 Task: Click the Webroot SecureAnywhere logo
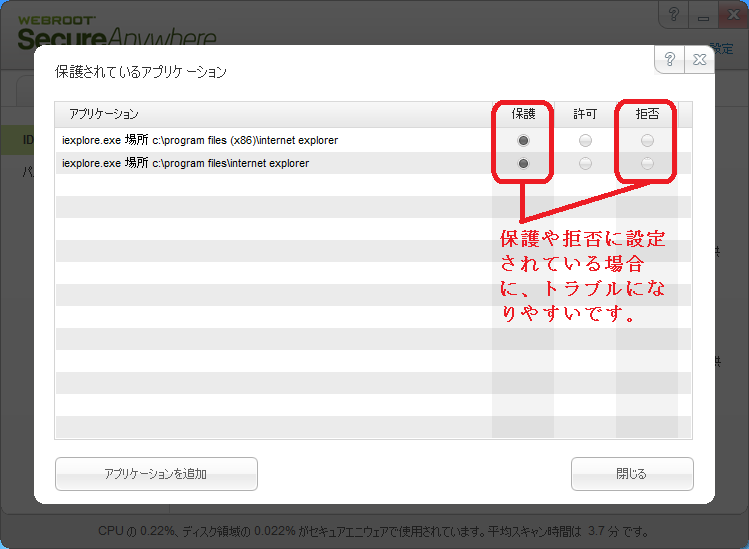[117, 32]
